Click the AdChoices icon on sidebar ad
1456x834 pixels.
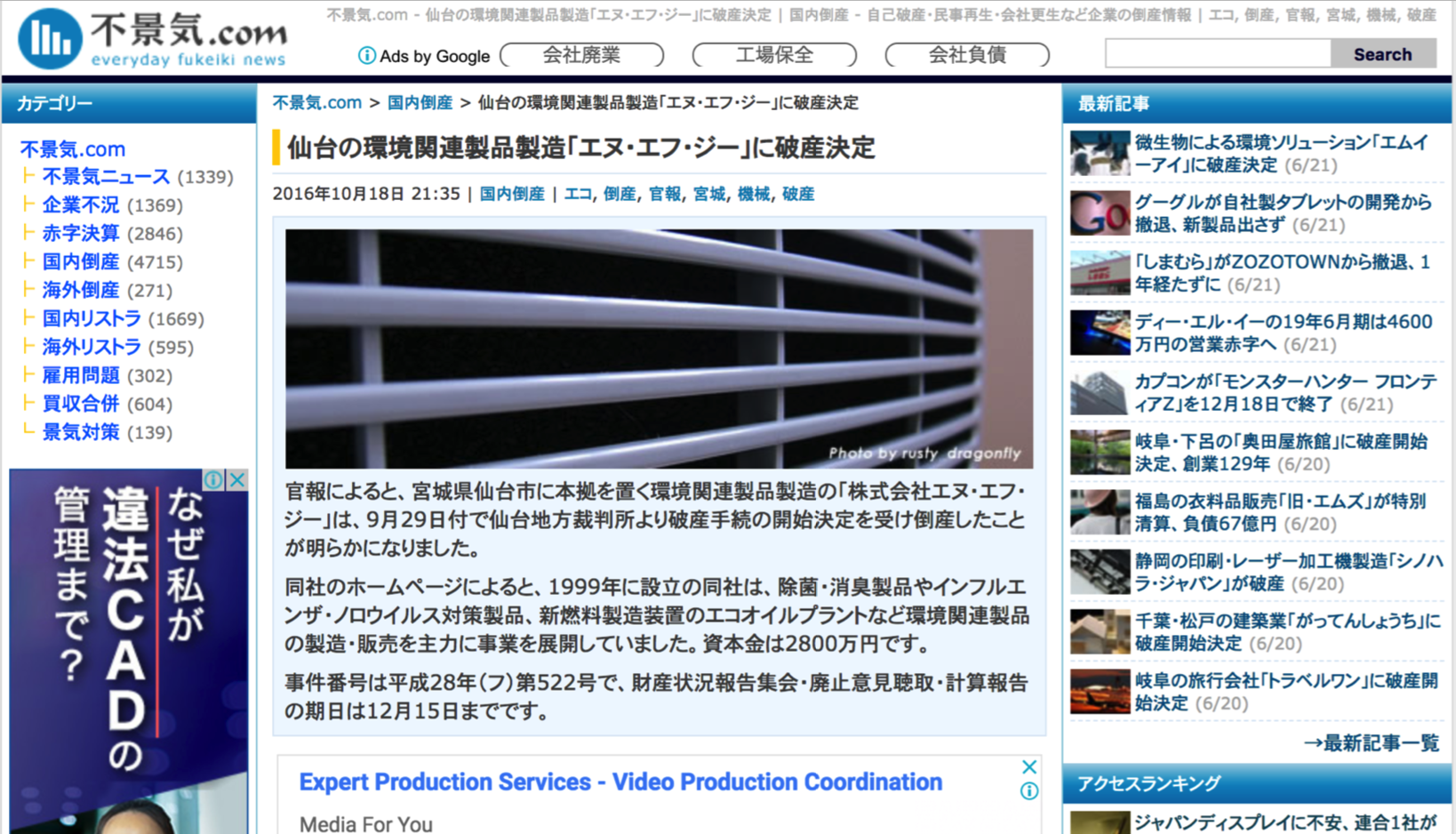click(214, 480)
